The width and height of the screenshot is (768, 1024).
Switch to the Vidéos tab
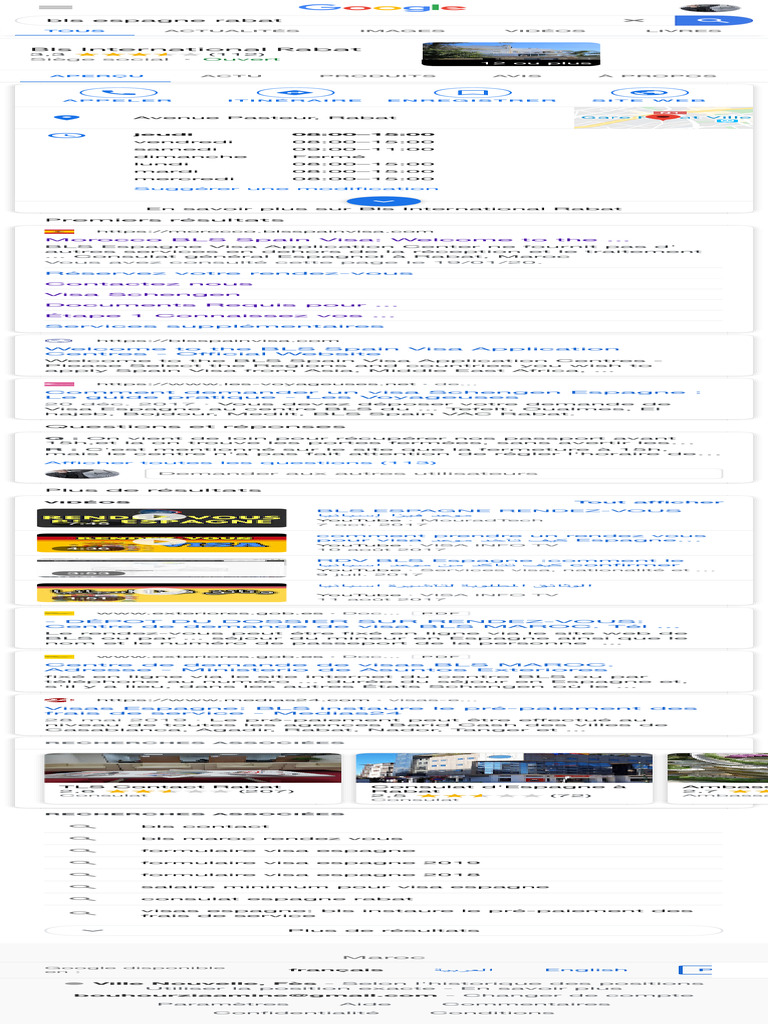tap(545, 31)
